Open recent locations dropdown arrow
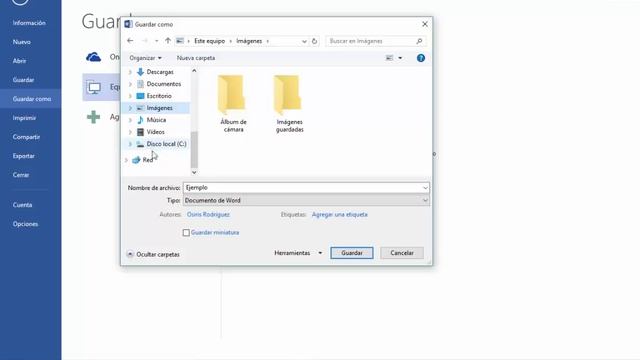 (156, 41)
